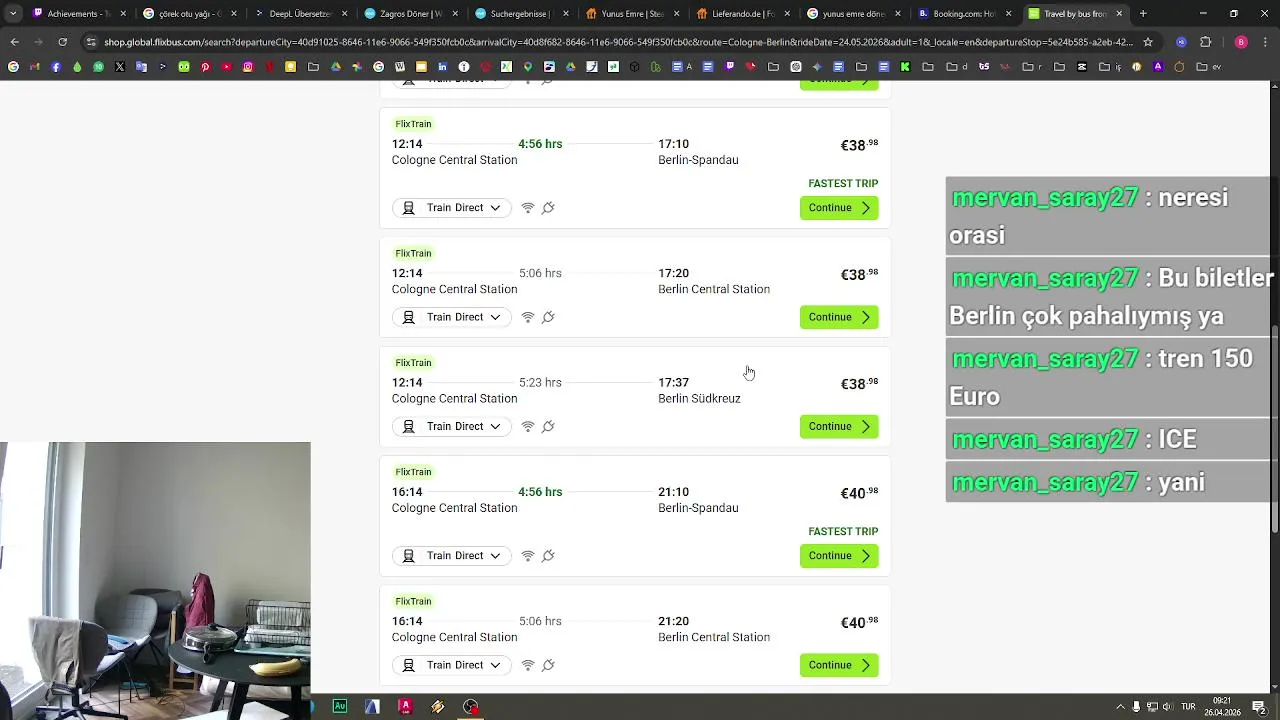Continue with 16:14 Berlin Central Station trip

point(839,665)
